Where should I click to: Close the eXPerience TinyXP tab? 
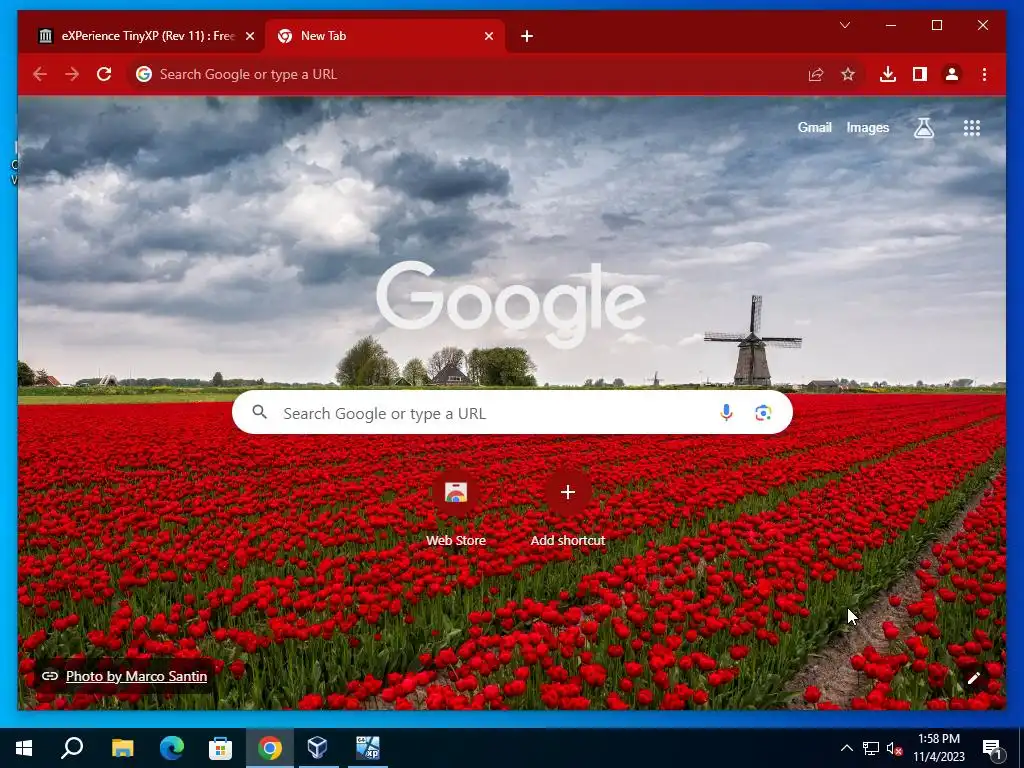point(249,36)
